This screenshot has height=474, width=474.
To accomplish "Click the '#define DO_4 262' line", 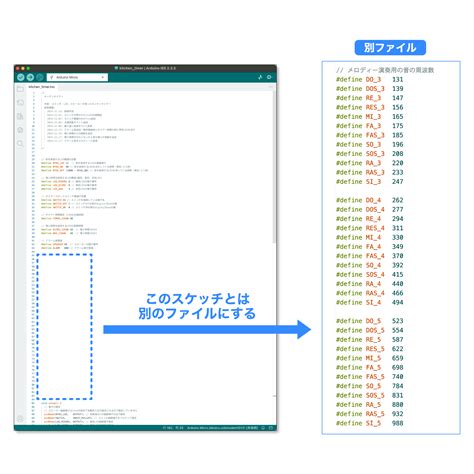I will [369, 200].
